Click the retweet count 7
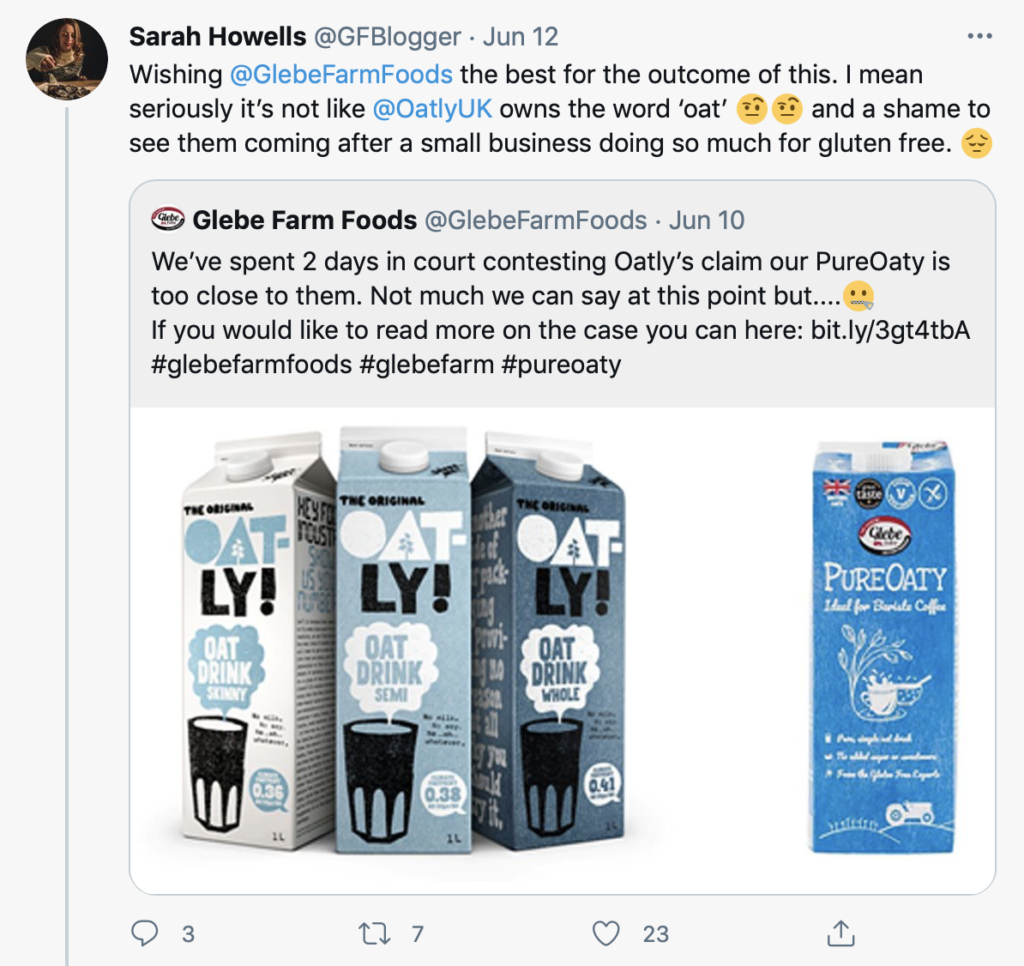 (x=417, y=934)
